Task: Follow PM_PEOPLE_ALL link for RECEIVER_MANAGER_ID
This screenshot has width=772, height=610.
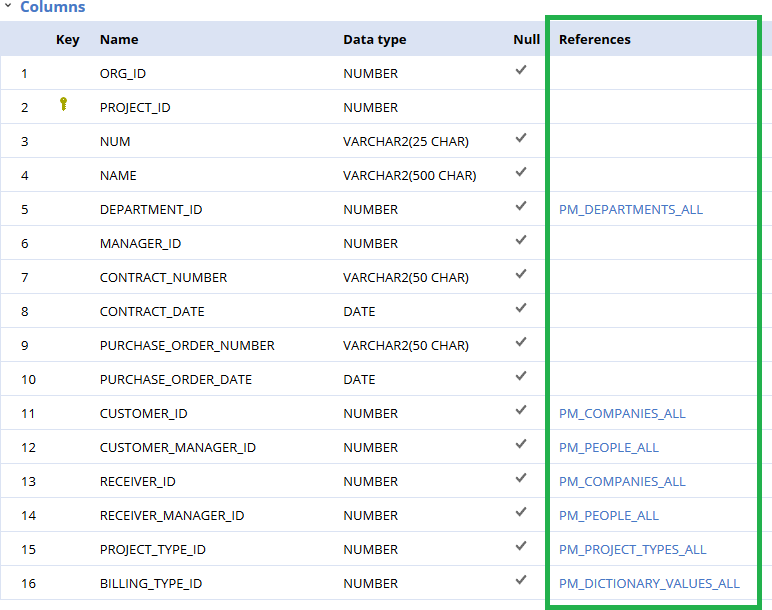Action: [x=608, y=515]
